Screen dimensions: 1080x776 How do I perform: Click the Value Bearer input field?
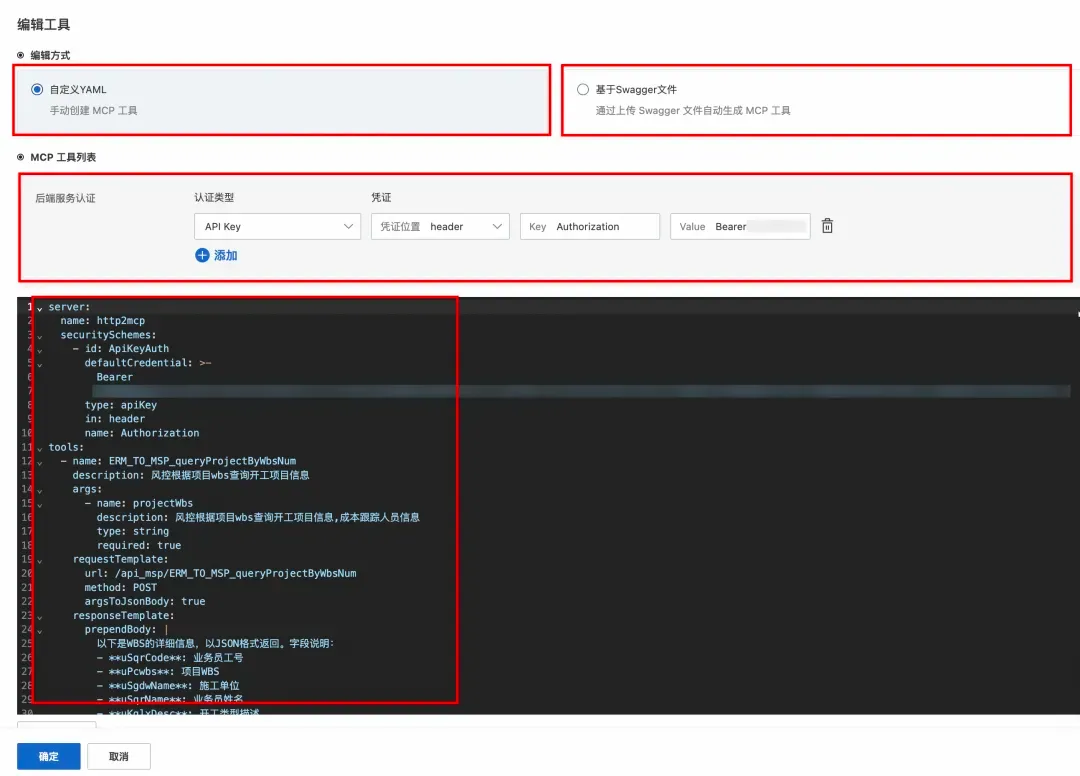click(740, 227)
